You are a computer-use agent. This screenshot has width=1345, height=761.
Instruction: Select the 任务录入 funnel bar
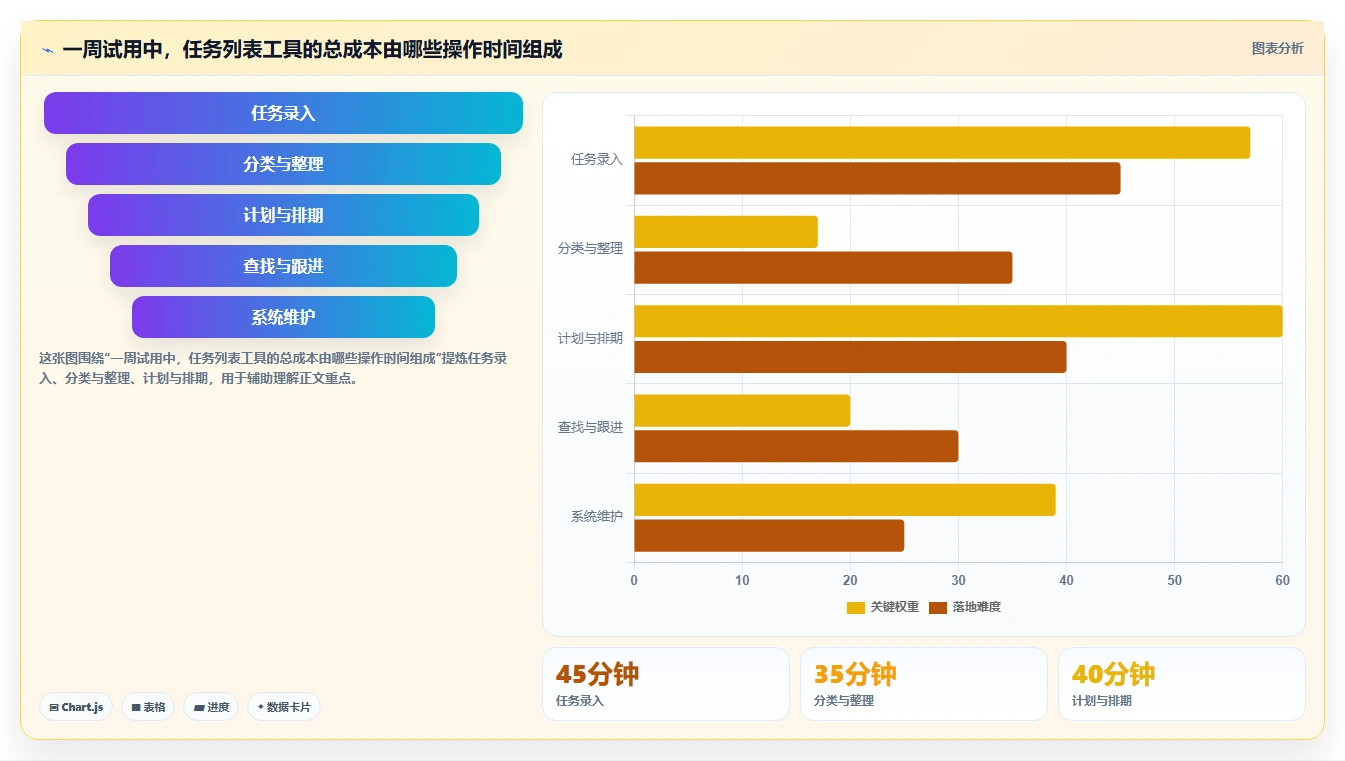pos(283,113)
